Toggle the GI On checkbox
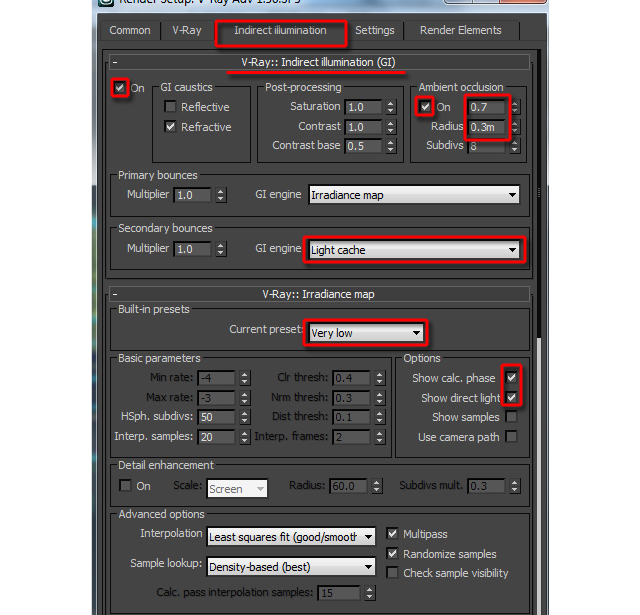The width and height of the screenshot is (640, 615). [x=120, y=87]
